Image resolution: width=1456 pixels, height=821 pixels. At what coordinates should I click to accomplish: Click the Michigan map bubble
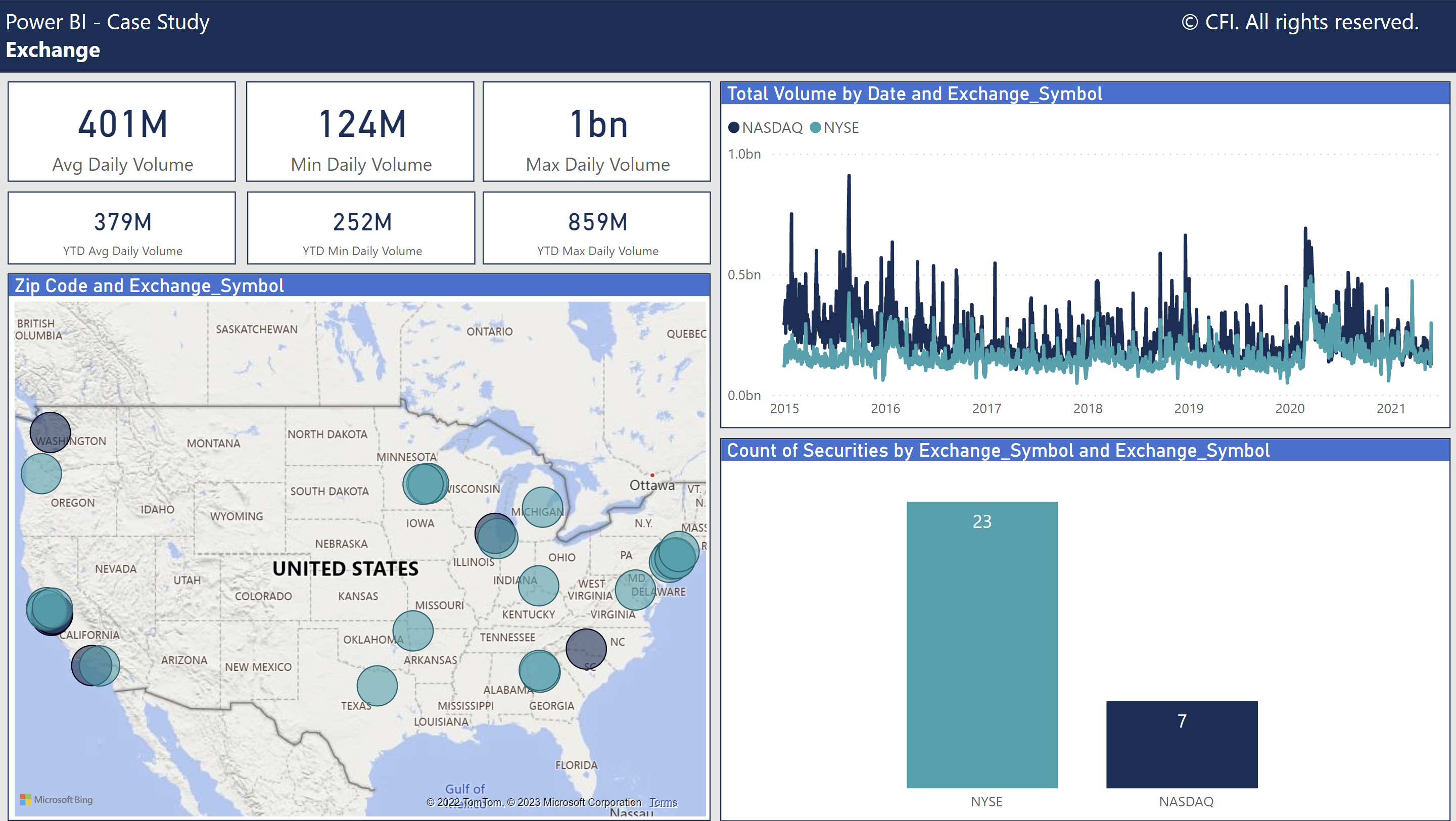tap(542, 507)
